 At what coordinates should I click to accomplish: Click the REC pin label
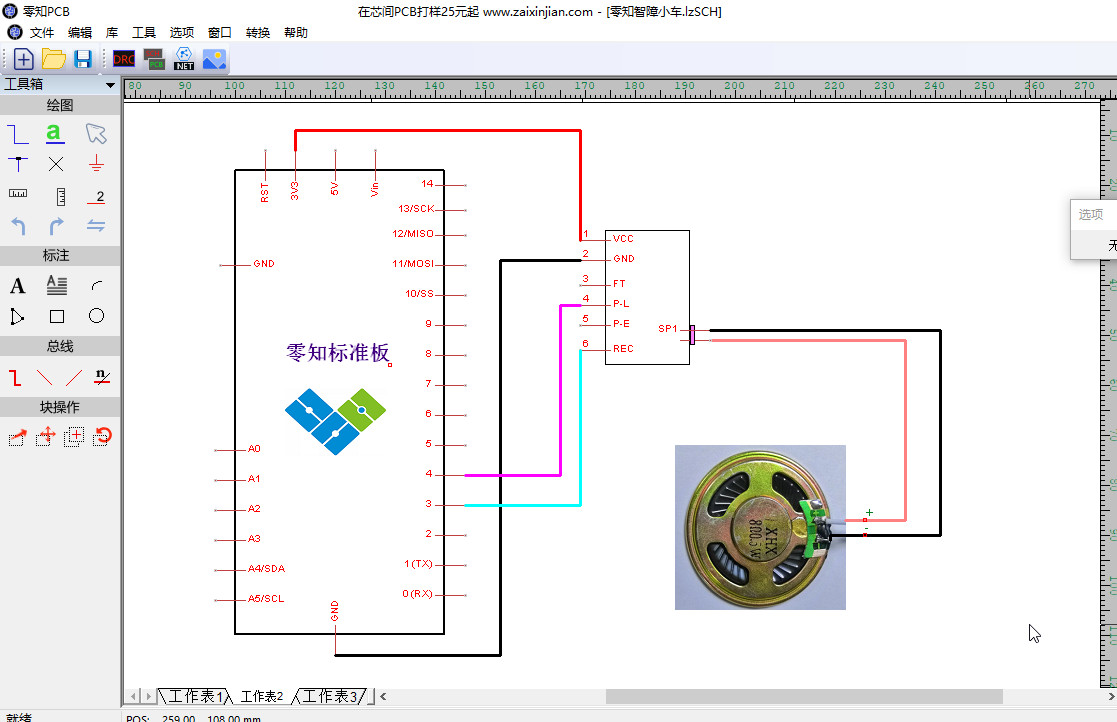[x=623, y=349]
